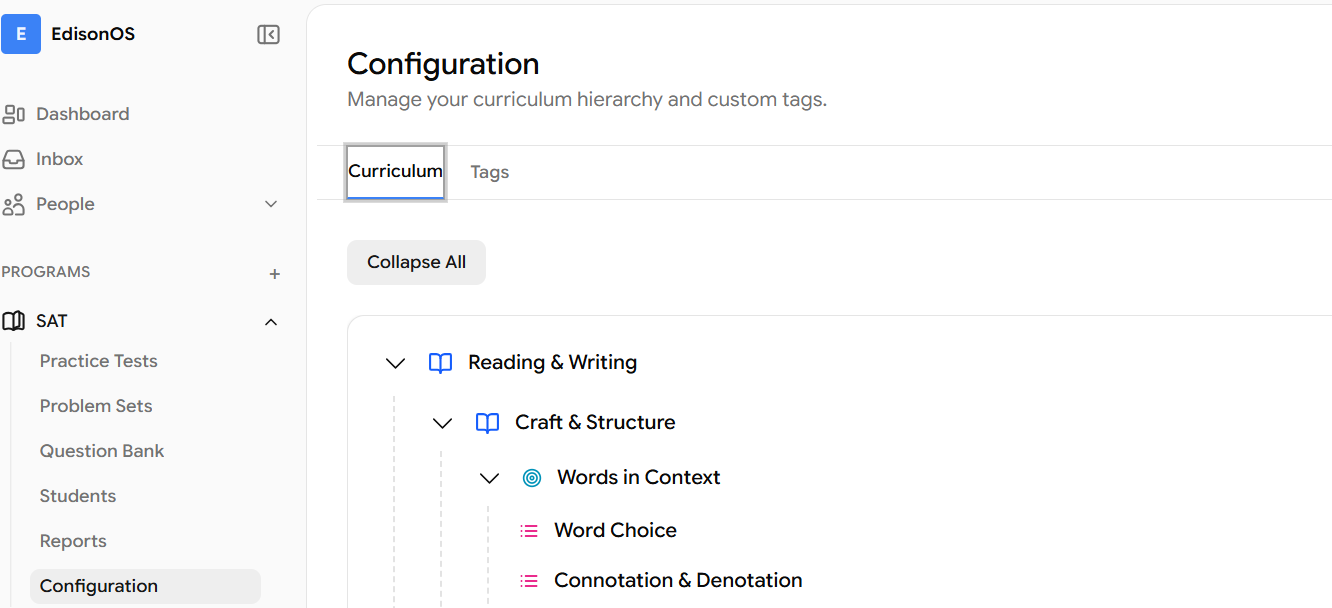The width and height of the screenshot is (1332, 608).
Task: Click the Reading & Writing book icon
Action: [x=440, y=363]
